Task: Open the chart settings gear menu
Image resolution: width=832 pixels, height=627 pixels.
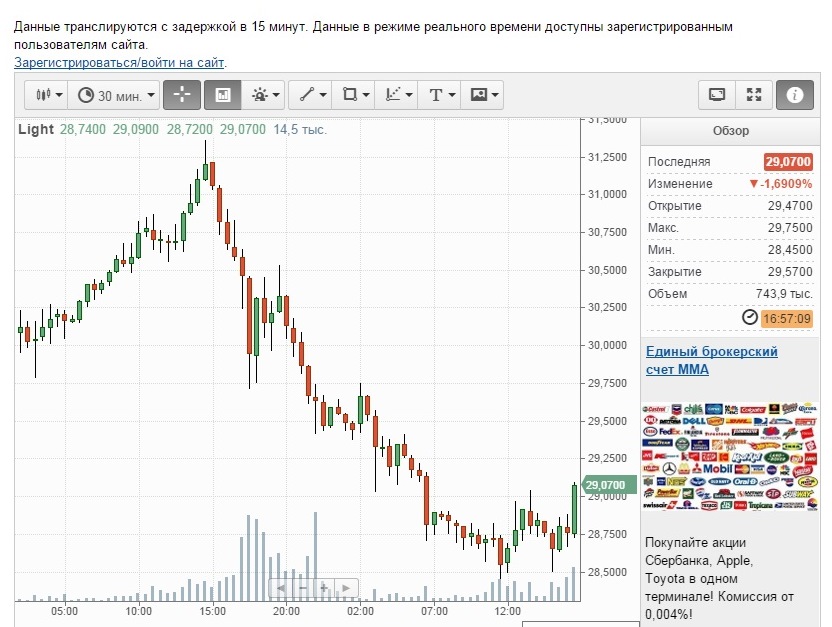Action: [x=265, y=95]
